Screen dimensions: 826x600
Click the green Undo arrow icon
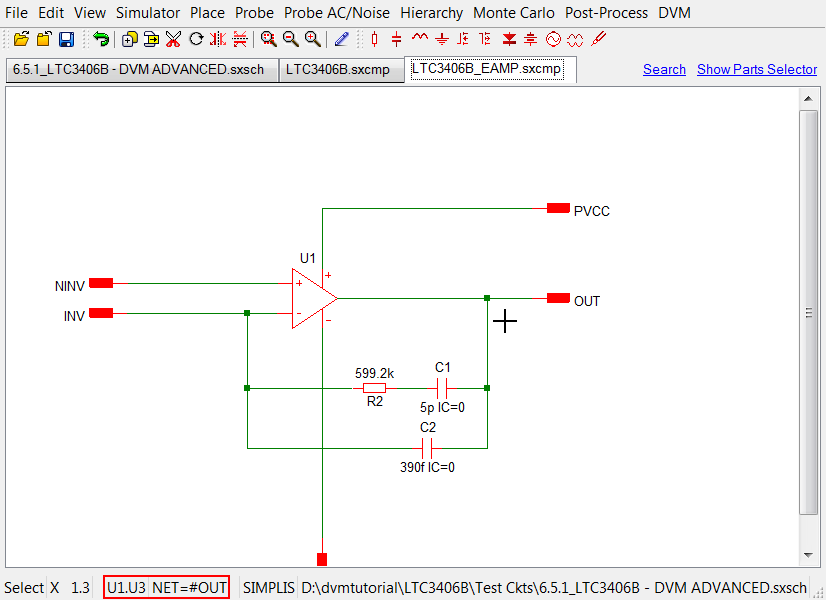tap(101, 39)
